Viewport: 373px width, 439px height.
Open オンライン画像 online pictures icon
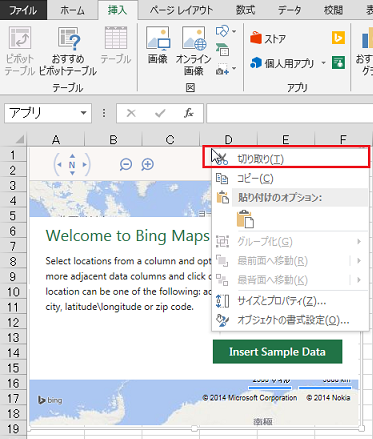click(x=194, y=50)
